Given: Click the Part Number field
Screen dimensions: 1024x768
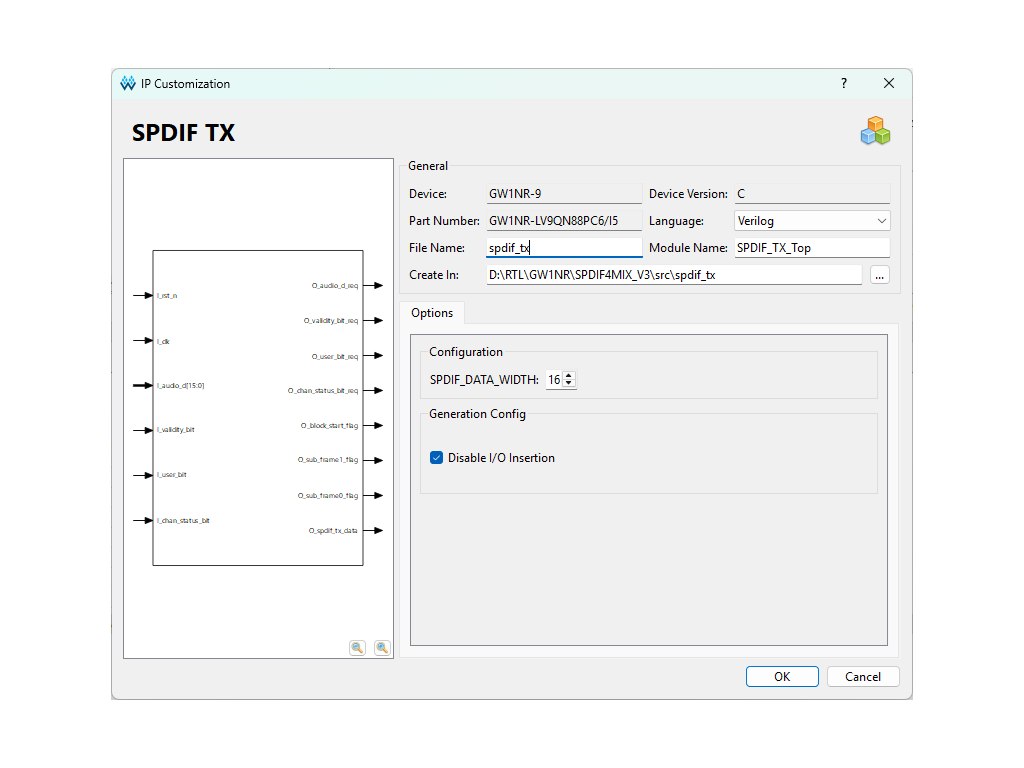Looking at the screenshot, I should click(563, 221).
